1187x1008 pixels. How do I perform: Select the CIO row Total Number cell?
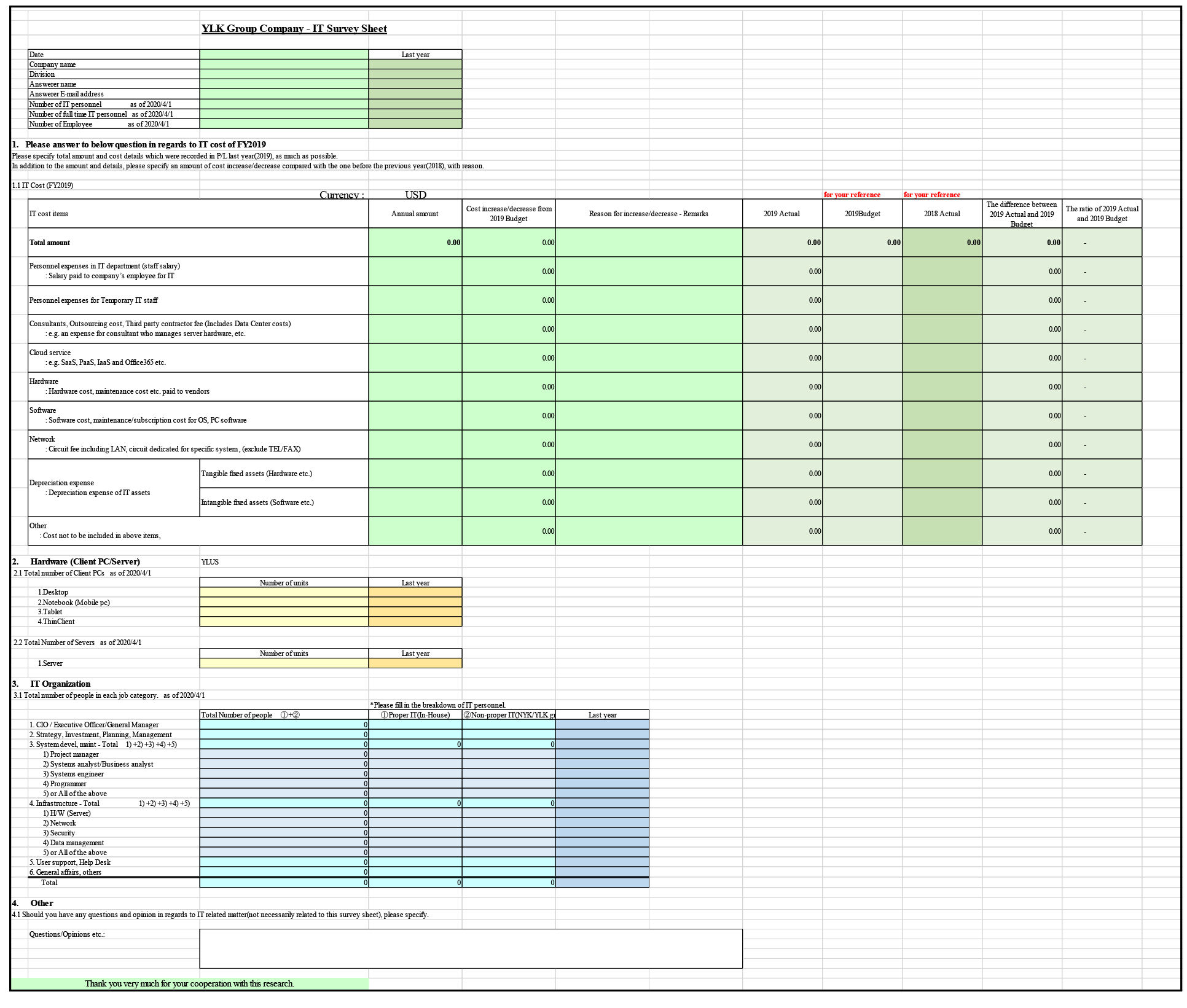pos(284,725)
